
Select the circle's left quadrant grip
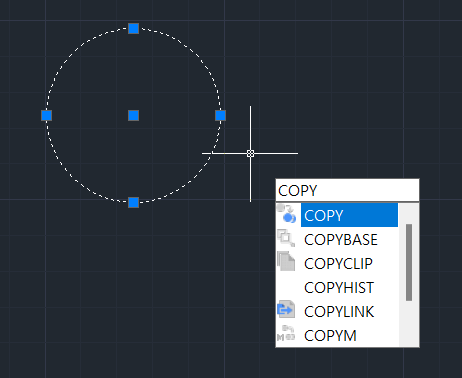47,116
